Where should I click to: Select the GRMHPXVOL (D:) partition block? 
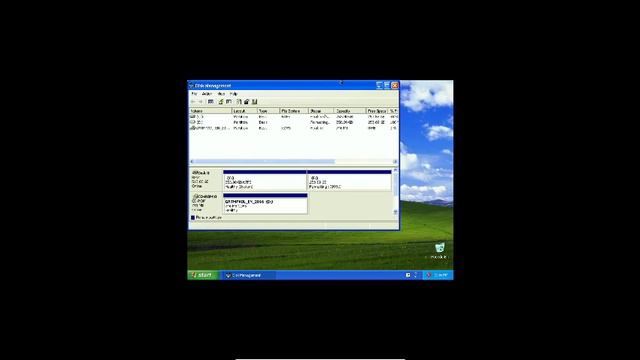(265, 204)
